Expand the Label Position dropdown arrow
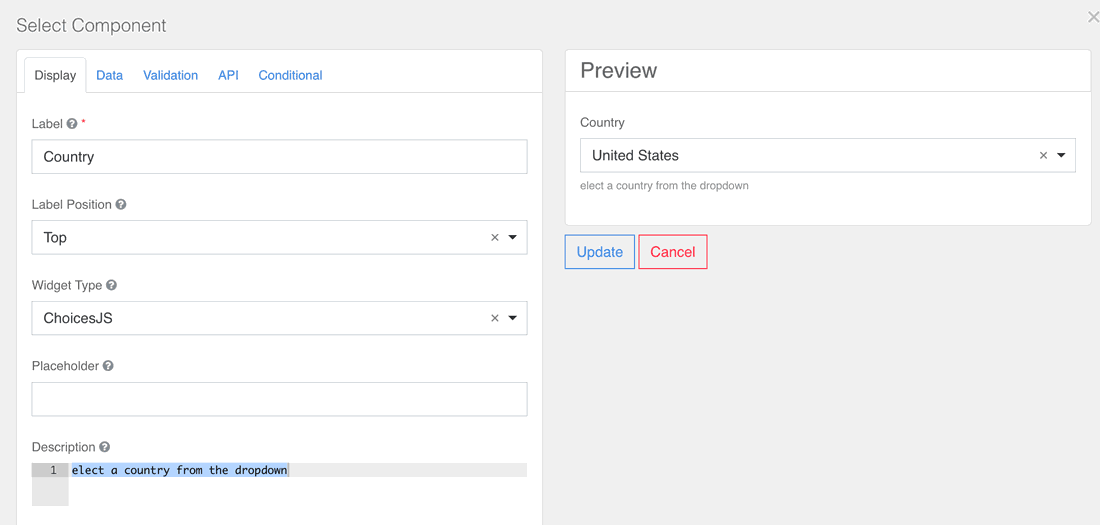 (x=513, y=238)
